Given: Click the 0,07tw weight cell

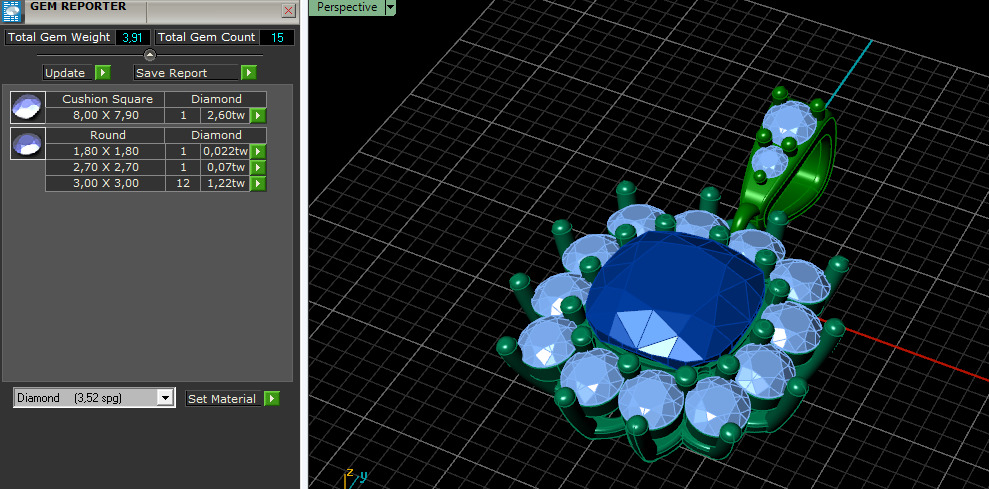Looking at the screenshot, I should (225, 167).
